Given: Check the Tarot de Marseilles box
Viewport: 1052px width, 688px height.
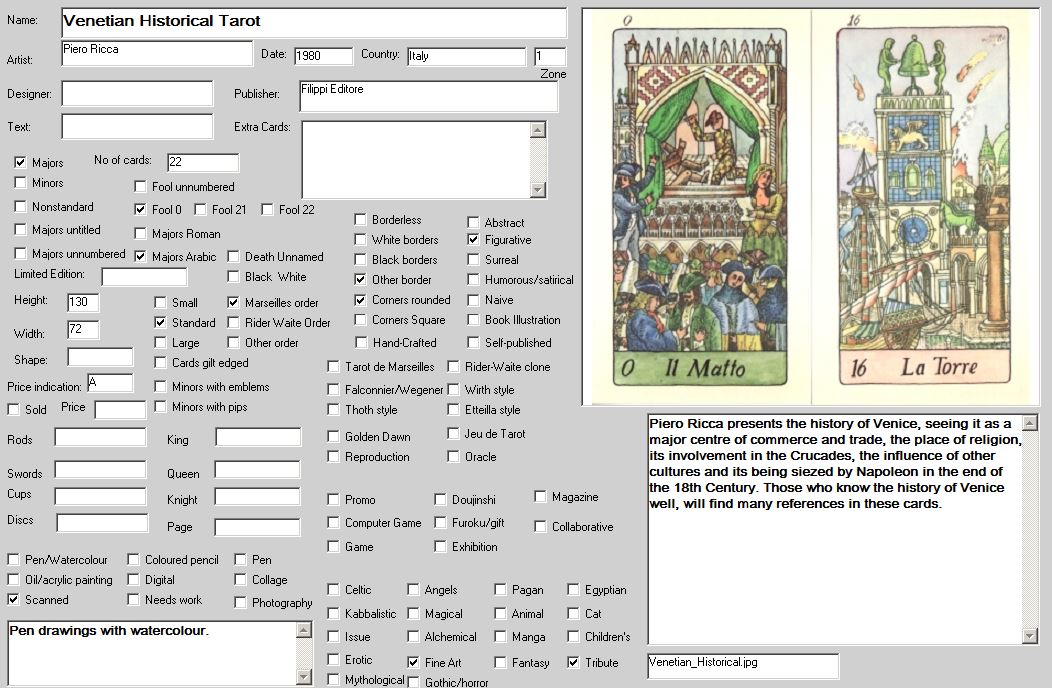Looking at the screenshot, I should pyautogui.click(x=334, y=367).
